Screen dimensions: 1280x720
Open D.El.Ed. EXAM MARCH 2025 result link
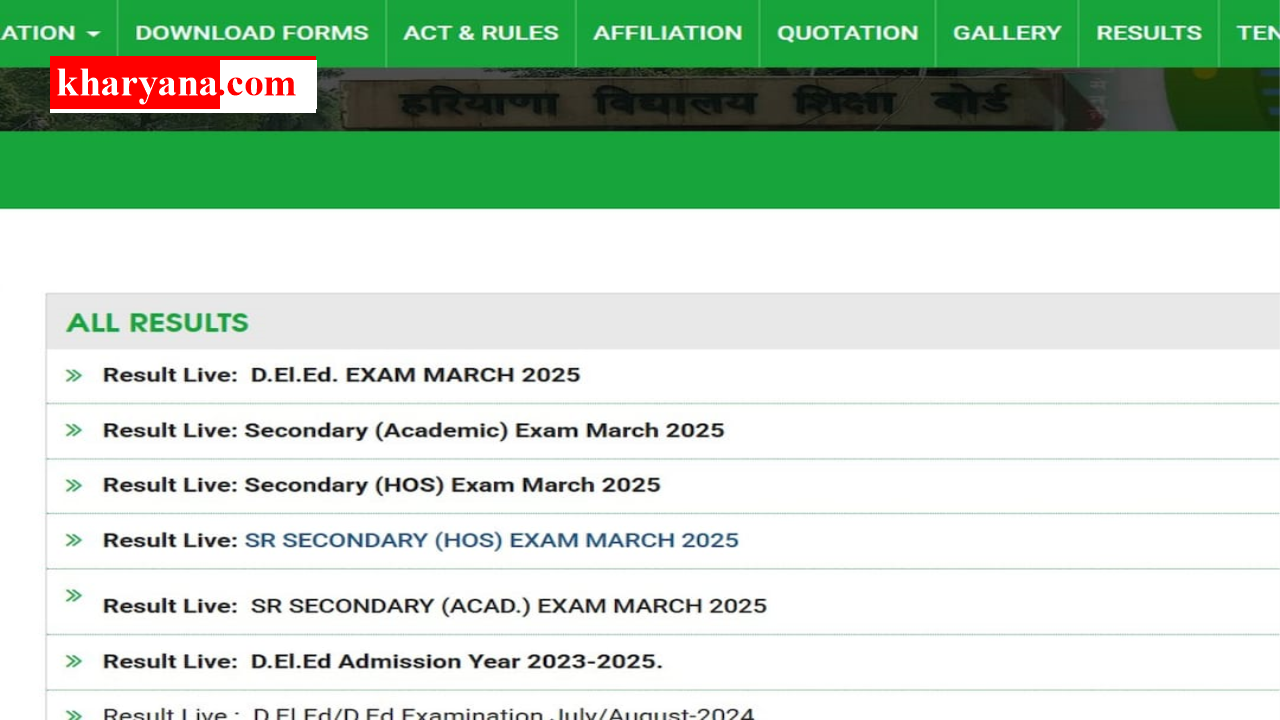(x=415, y=376)
